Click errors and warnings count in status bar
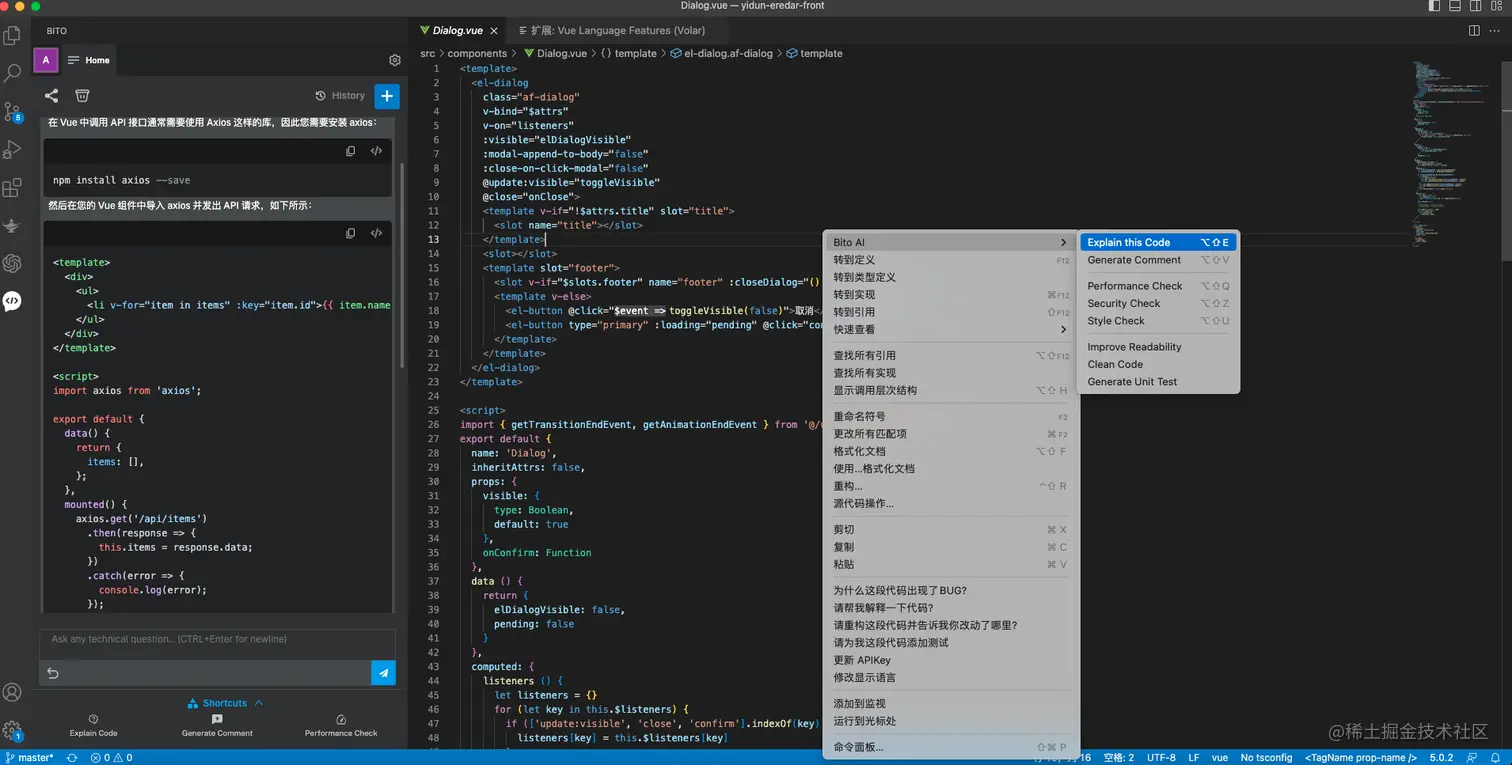The width and height of the screenshot is (1512, 765). tap(111, 758)
